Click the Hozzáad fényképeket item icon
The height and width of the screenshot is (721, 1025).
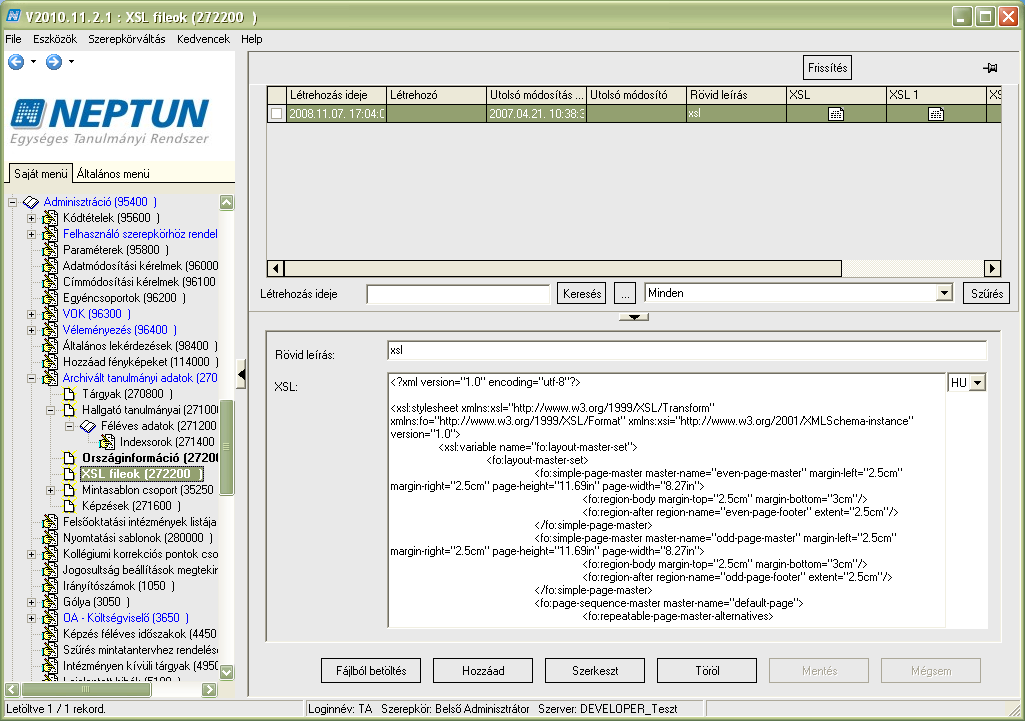pyautogui.click(x=50, y=361)
